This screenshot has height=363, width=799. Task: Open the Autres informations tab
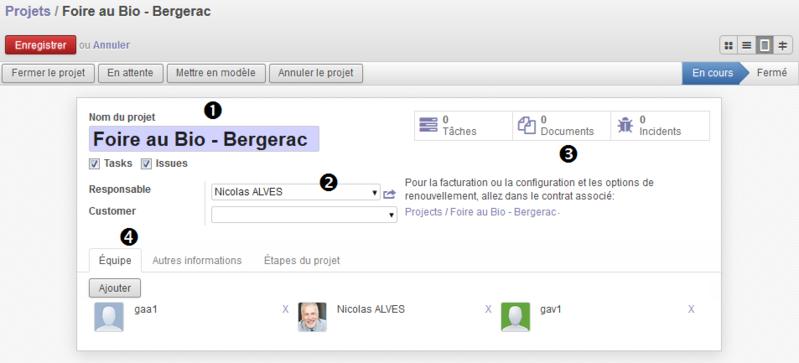pos(197,261)
